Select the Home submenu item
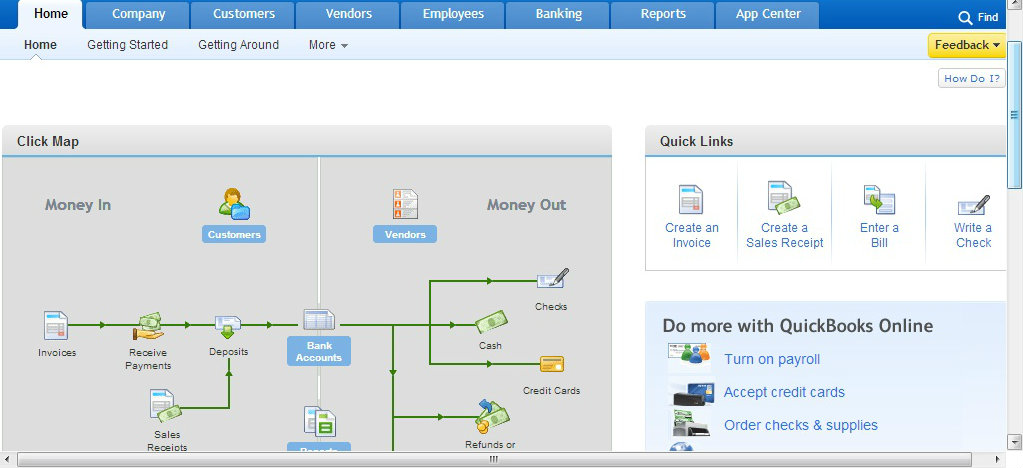1023x468 pixels. pos(40,45)
